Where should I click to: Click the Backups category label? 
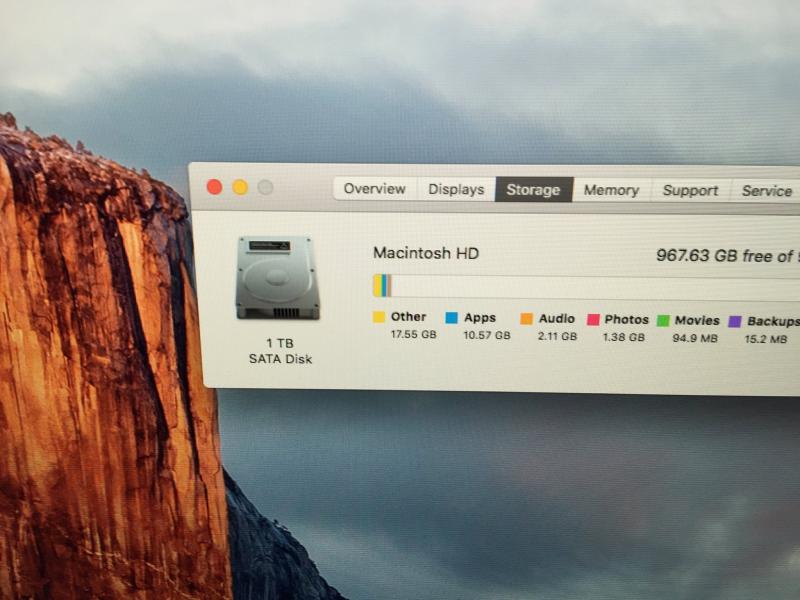(x=773, y=321)
